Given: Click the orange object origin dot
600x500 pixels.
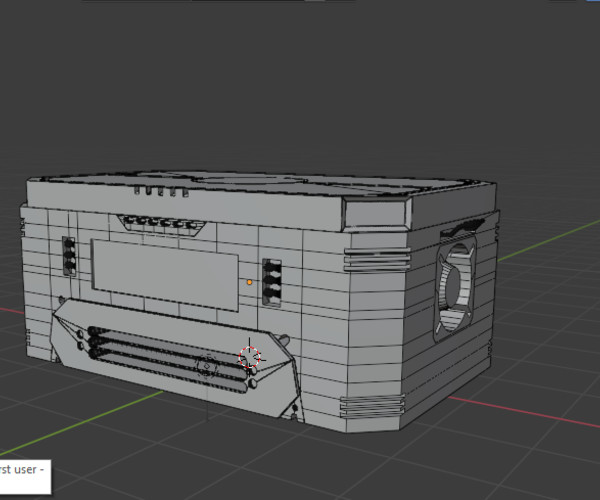Looking at the screenshot, I should tap(249, 282).
